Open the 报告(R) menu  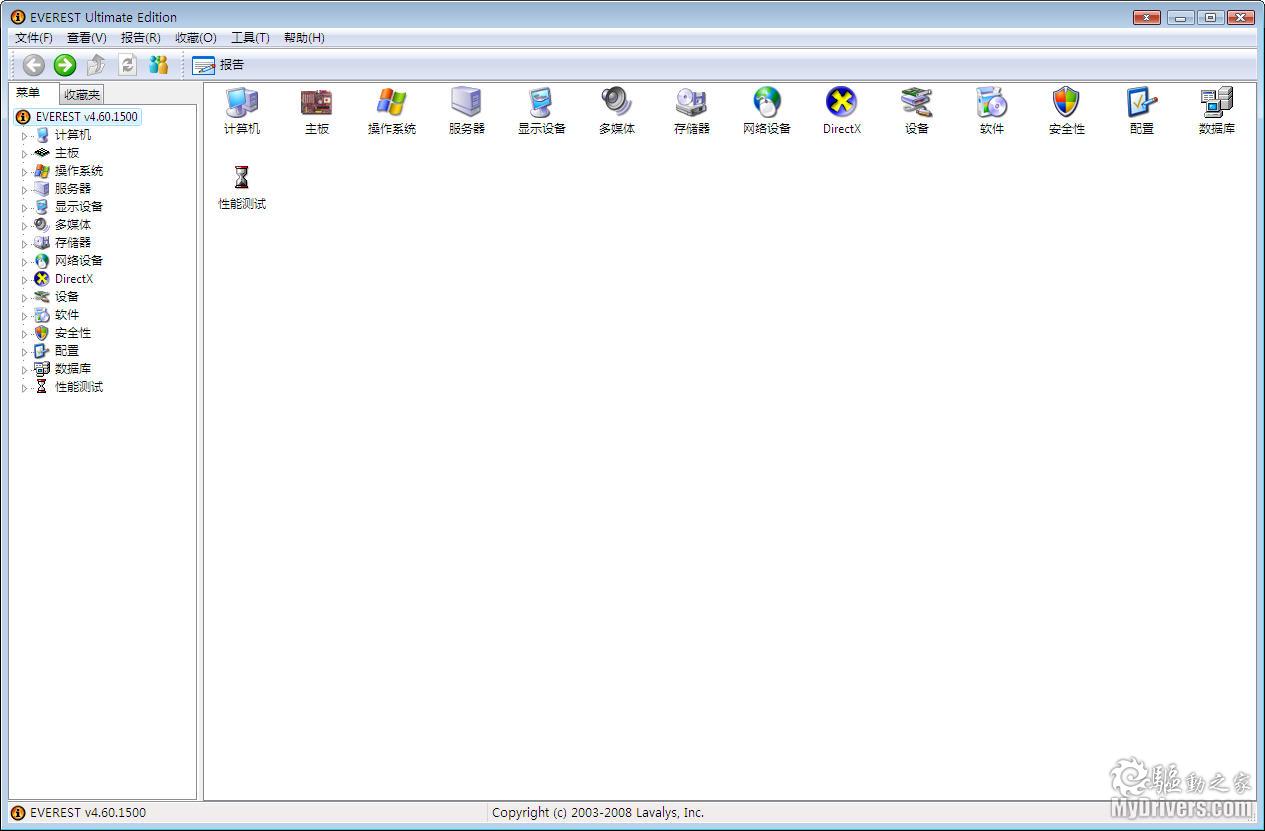pos(141,38)
